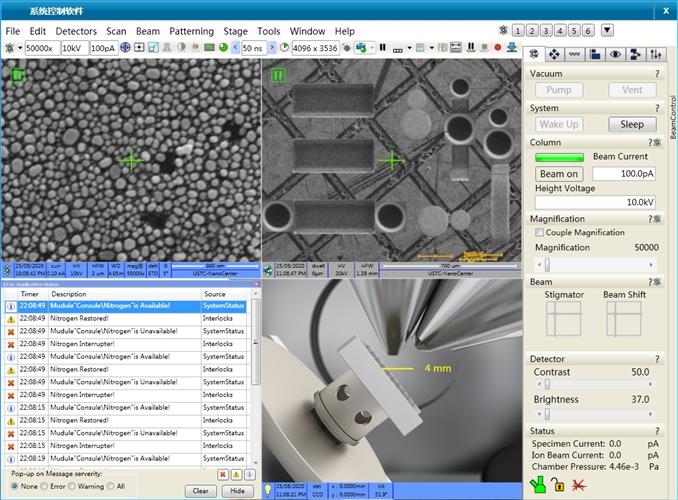Click the crosshair beam centering icon in toolbar
The width and height of the screenshot is (678, 500).
(x=125, y=48)
